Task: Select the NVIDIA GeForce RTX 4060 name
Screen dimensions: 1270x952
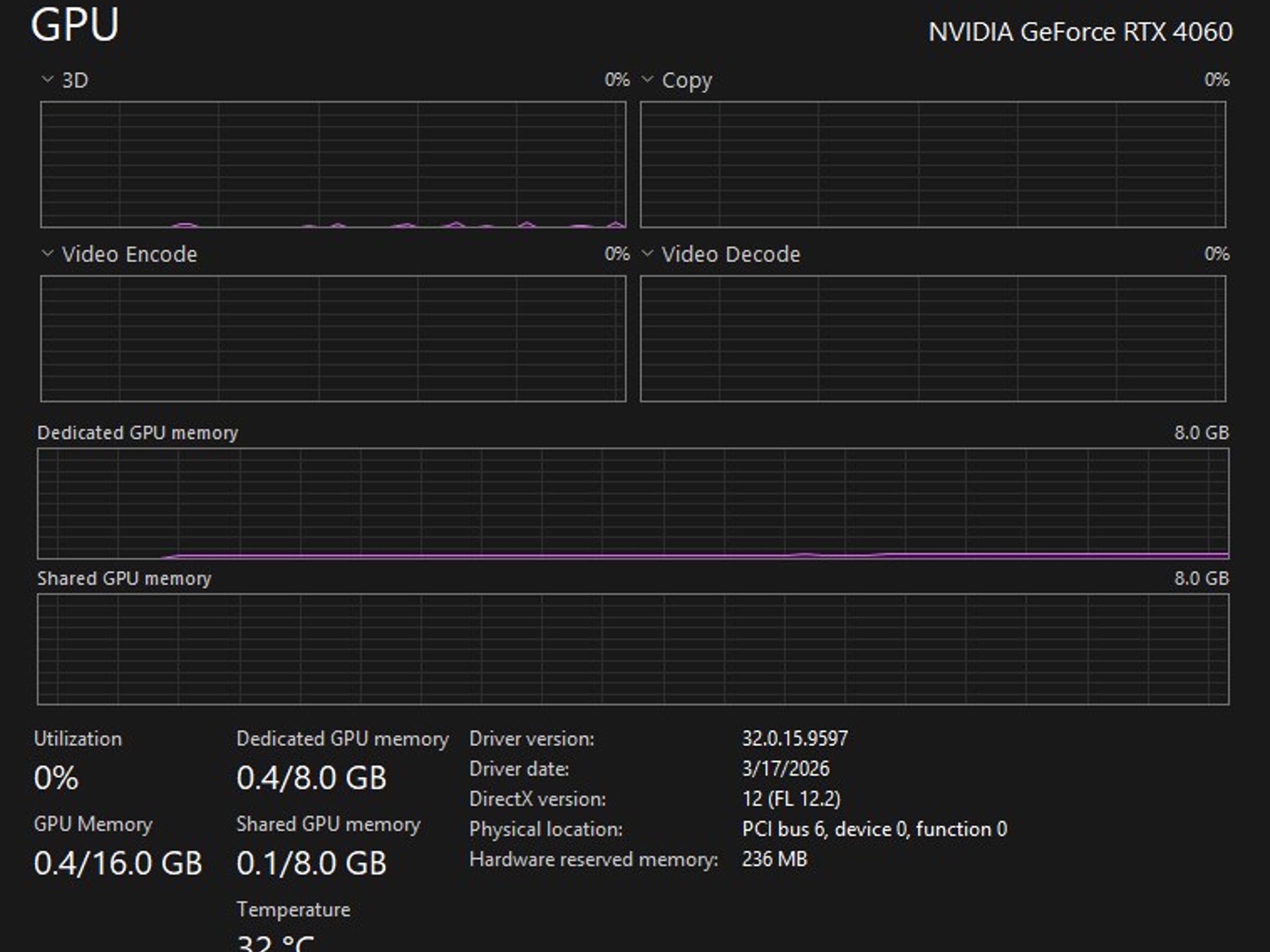Action: 1080,32
